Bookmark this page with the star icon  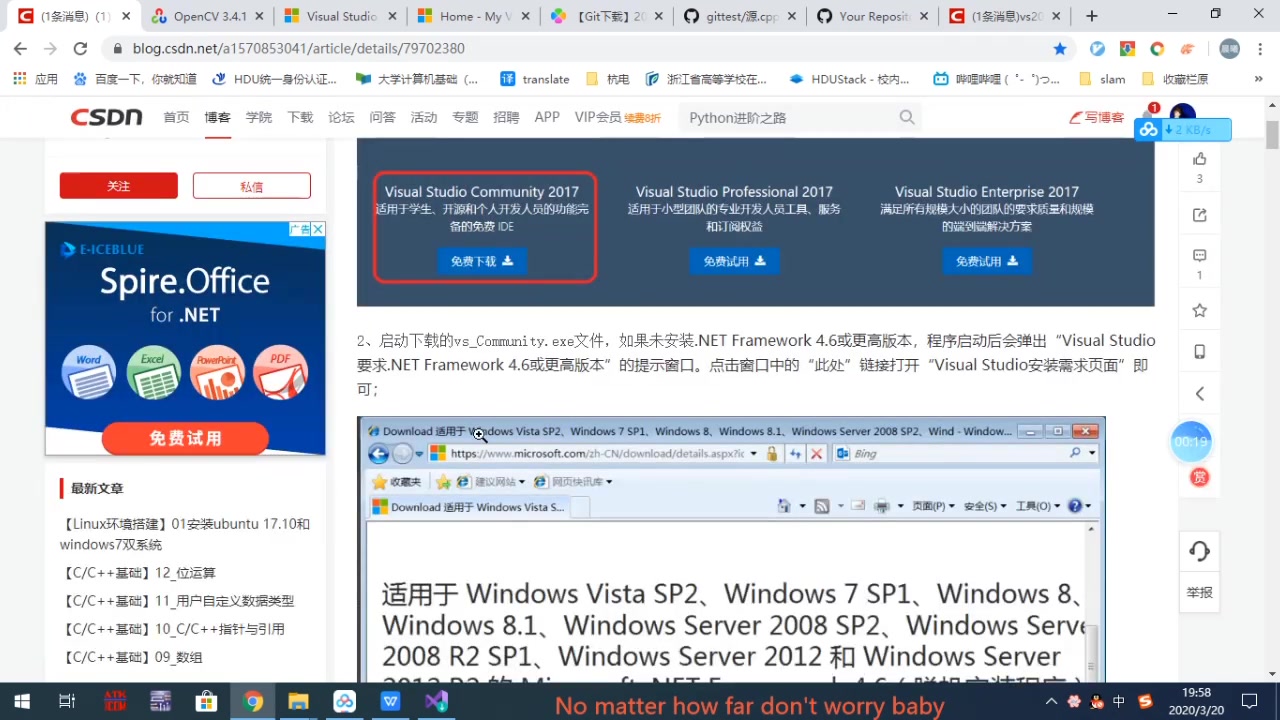point(1060,49)
